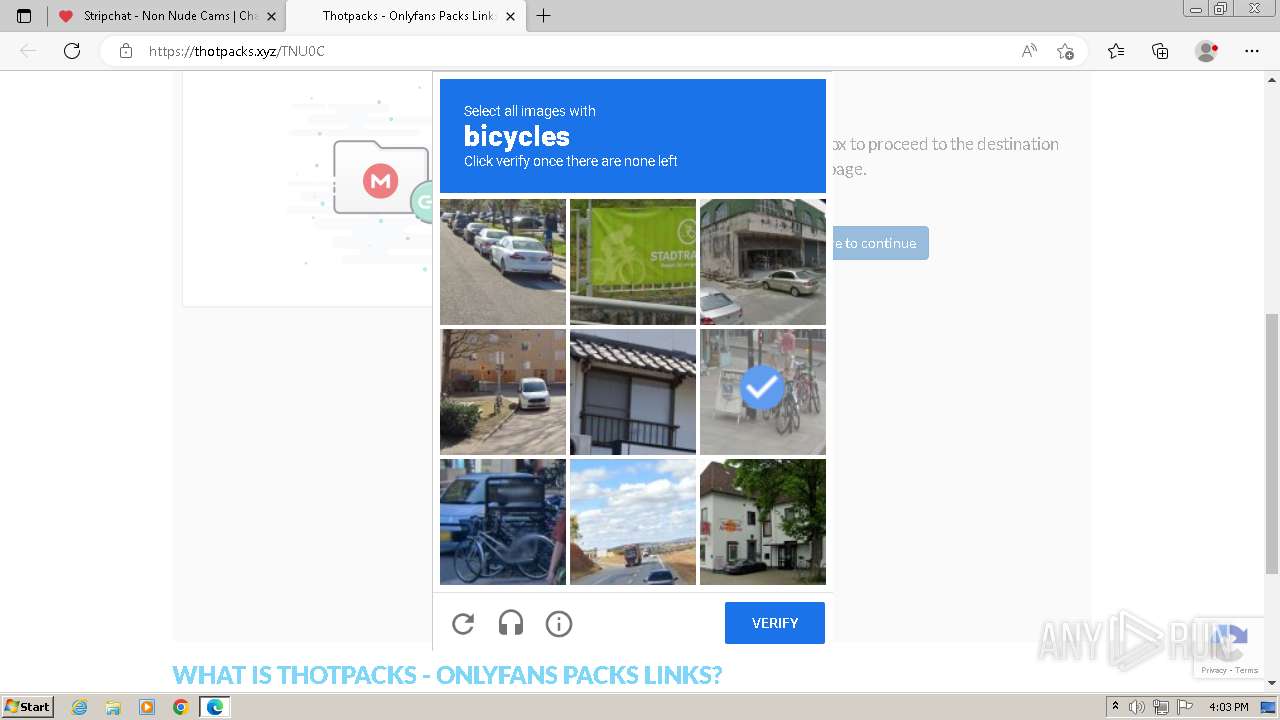Viewport: 1280px width, 720px height.
Task: Open reCAPTCHA Terms link
Action: point(1247,670)
